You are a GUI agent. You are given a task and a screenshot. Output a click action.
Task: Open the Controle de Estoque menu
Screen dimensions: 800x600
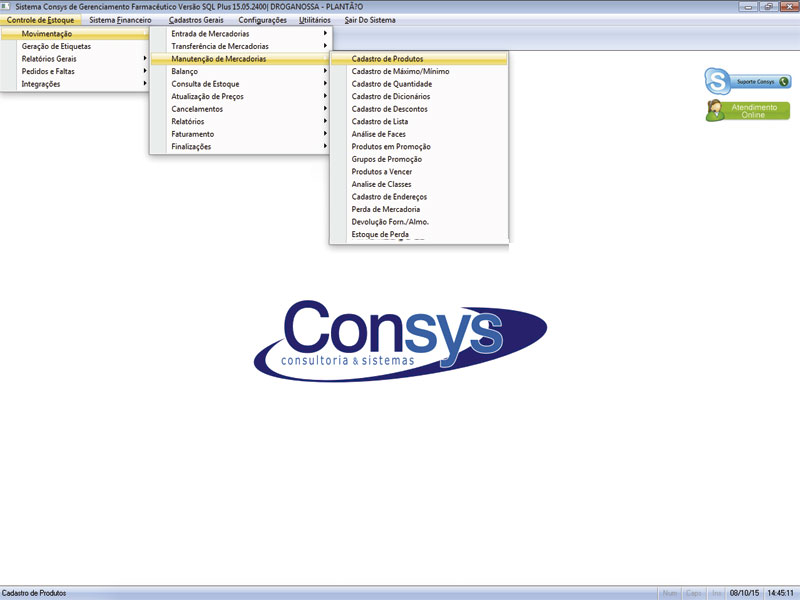pos(40,20)
